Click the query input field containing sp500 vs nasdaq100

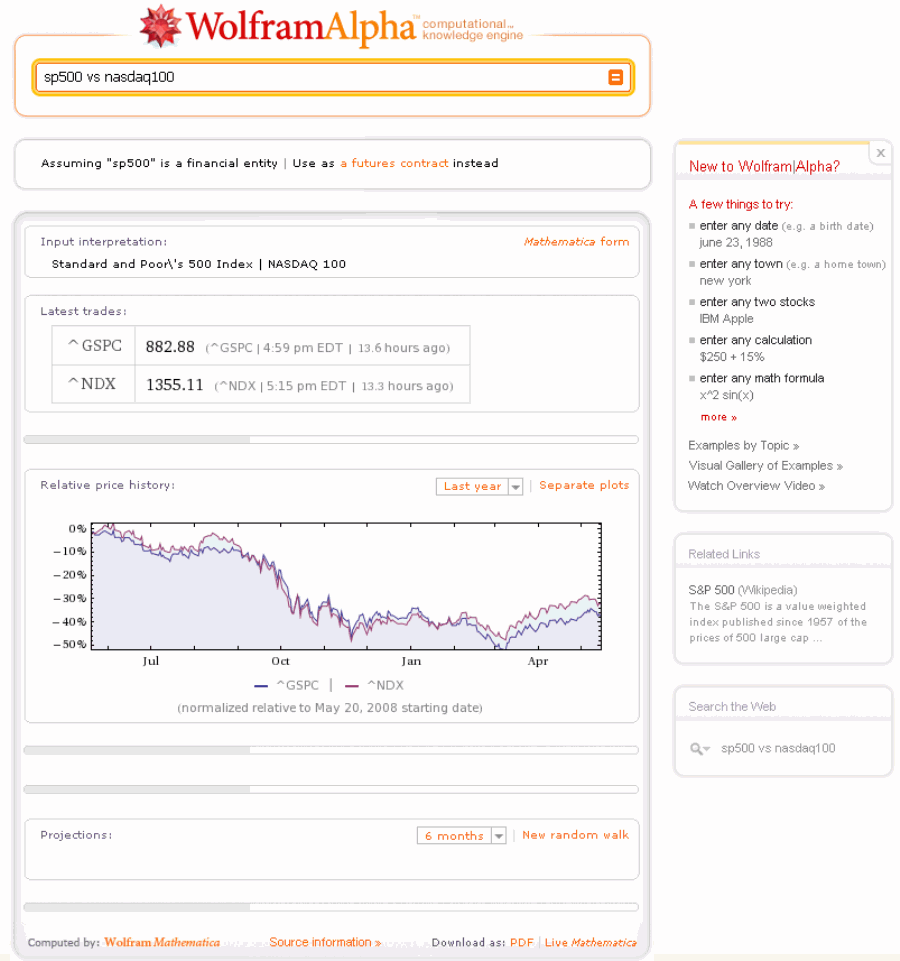333,77
